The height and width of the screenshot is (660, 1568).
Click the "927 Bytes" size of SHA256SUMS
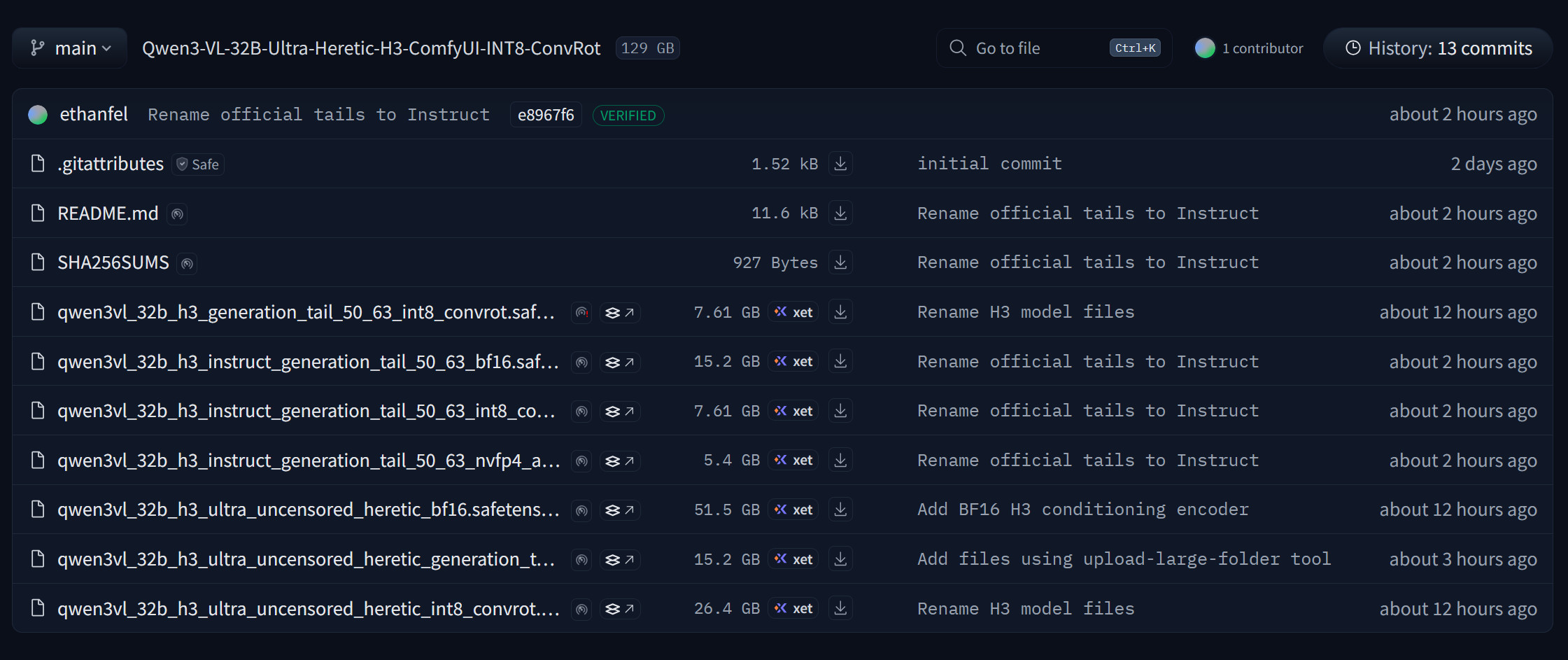[x=775, y=262]
